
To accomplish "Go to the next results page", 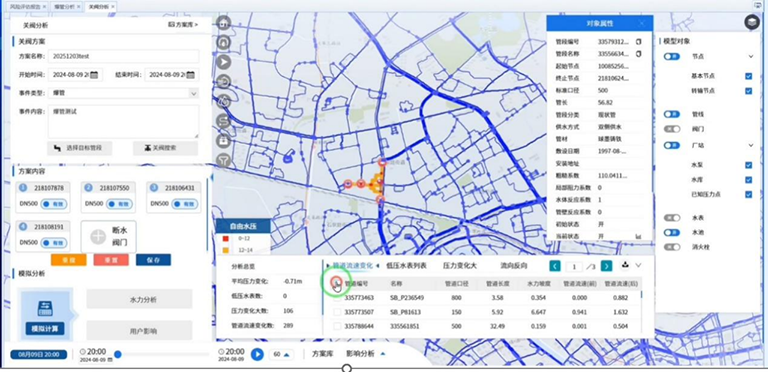I will point(606,266).
